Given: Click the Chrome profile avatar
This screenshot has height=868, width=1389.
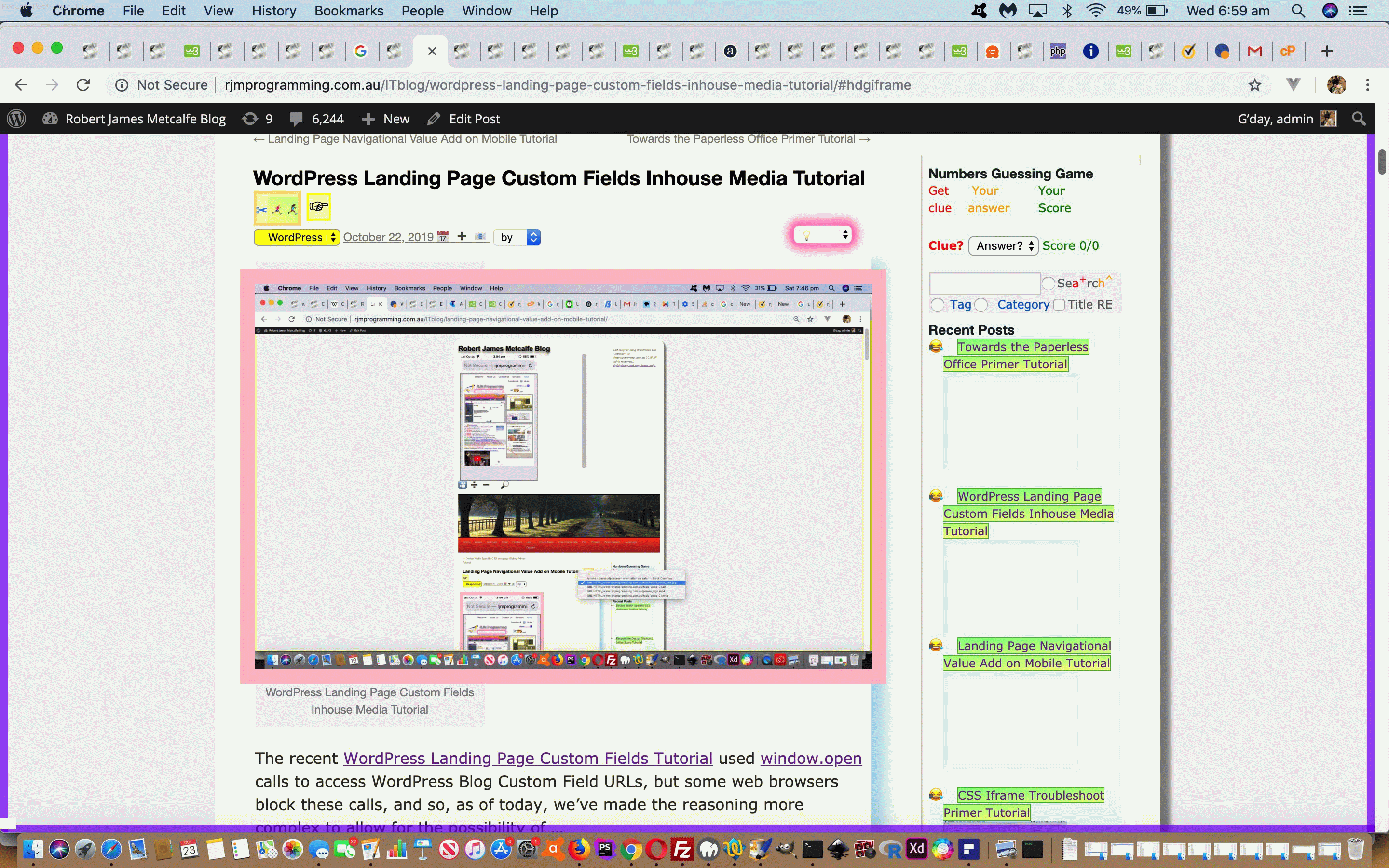Looking at the screenshot, I should (1336, 85).
